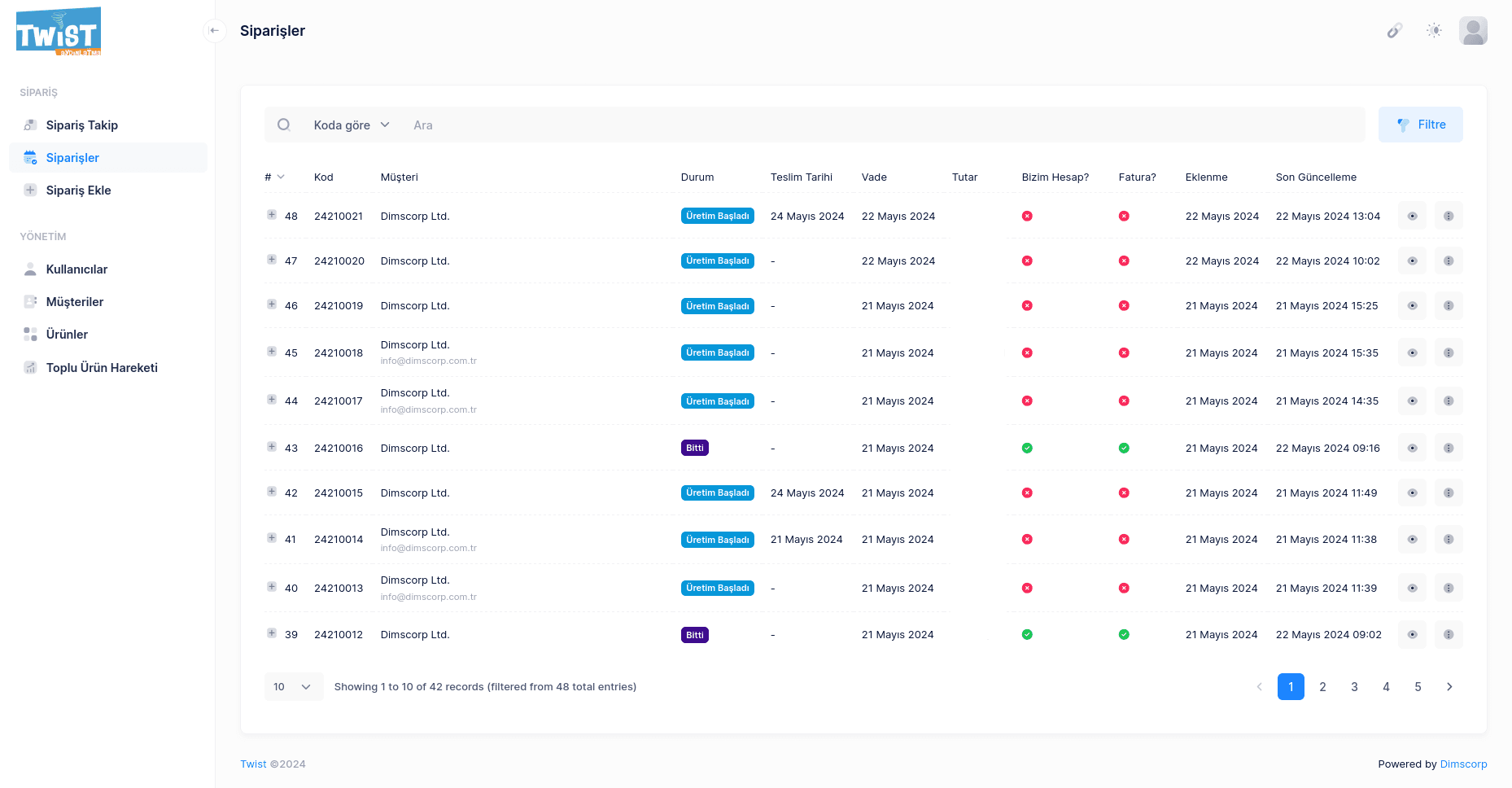Viewport: 1512px width, 788px height.
Task: Toggle light/dark theme sun icon
Action: pyautogui.click(x=1434, y=31)
